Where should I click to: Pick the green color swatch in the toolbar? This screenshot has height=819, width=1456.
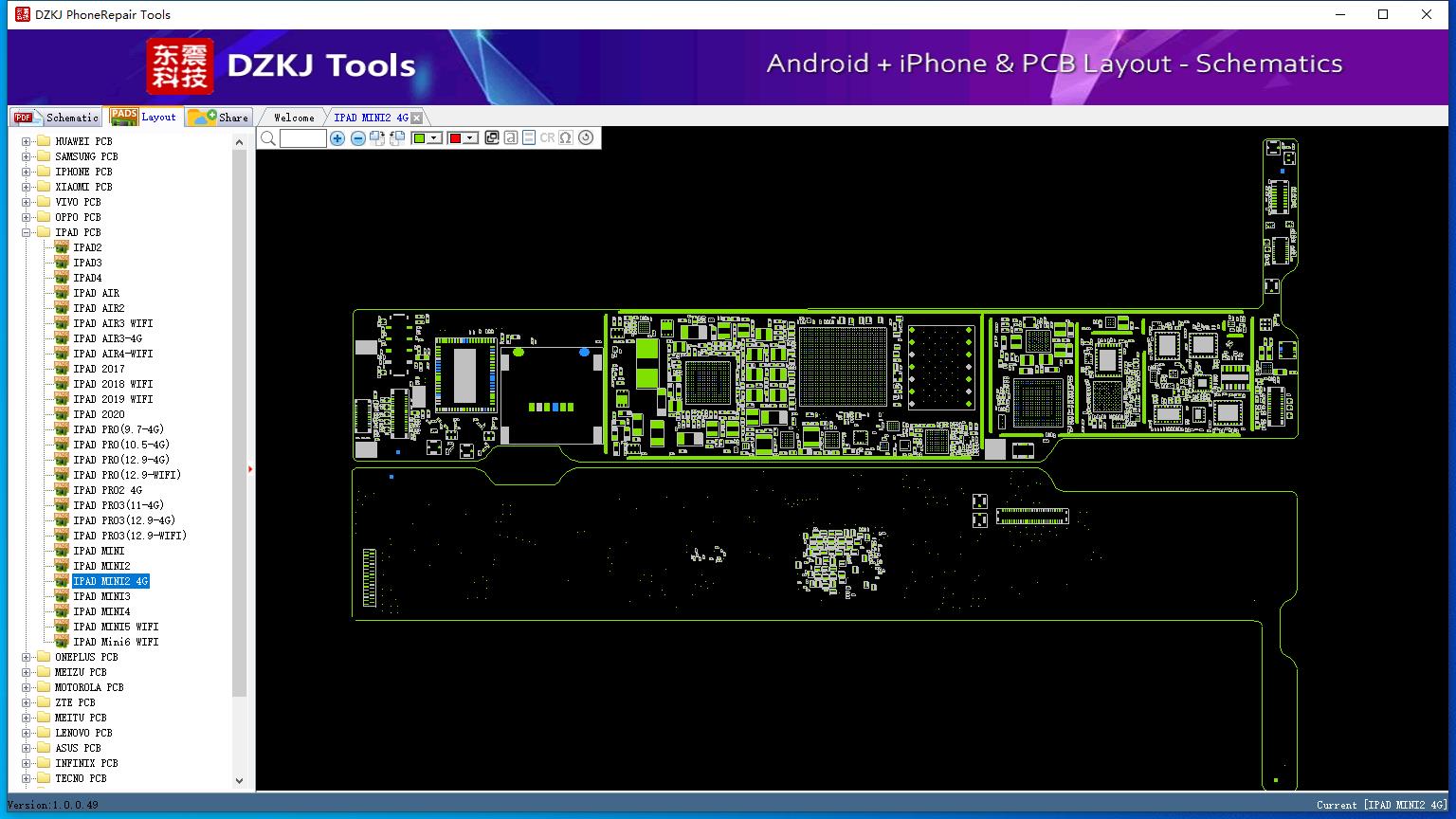419,138
